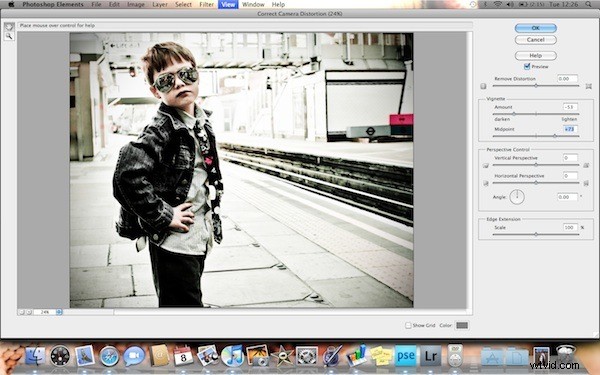Click the Vignette Amount value field
600x375 pixels.
point(570,107)
